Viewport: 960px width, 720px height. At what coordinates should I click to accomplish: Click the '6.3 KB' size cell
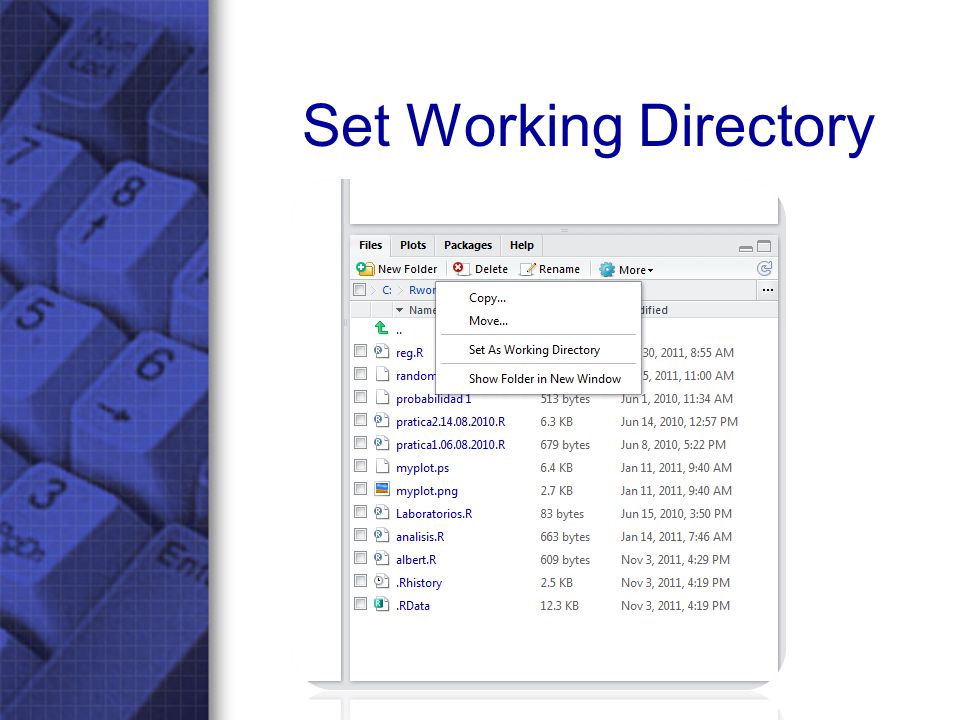coord(557,422)
